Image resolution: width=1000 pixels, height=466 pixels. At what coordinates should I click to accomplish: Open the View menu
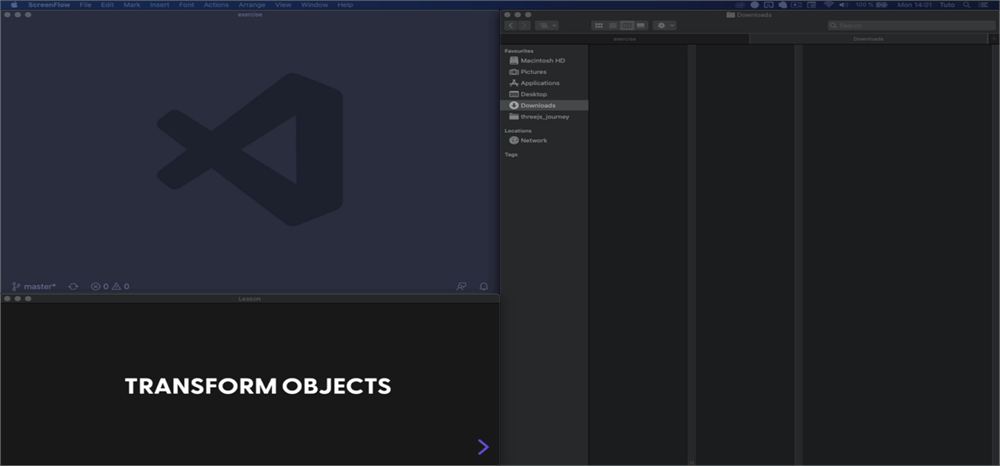[283, 4]
